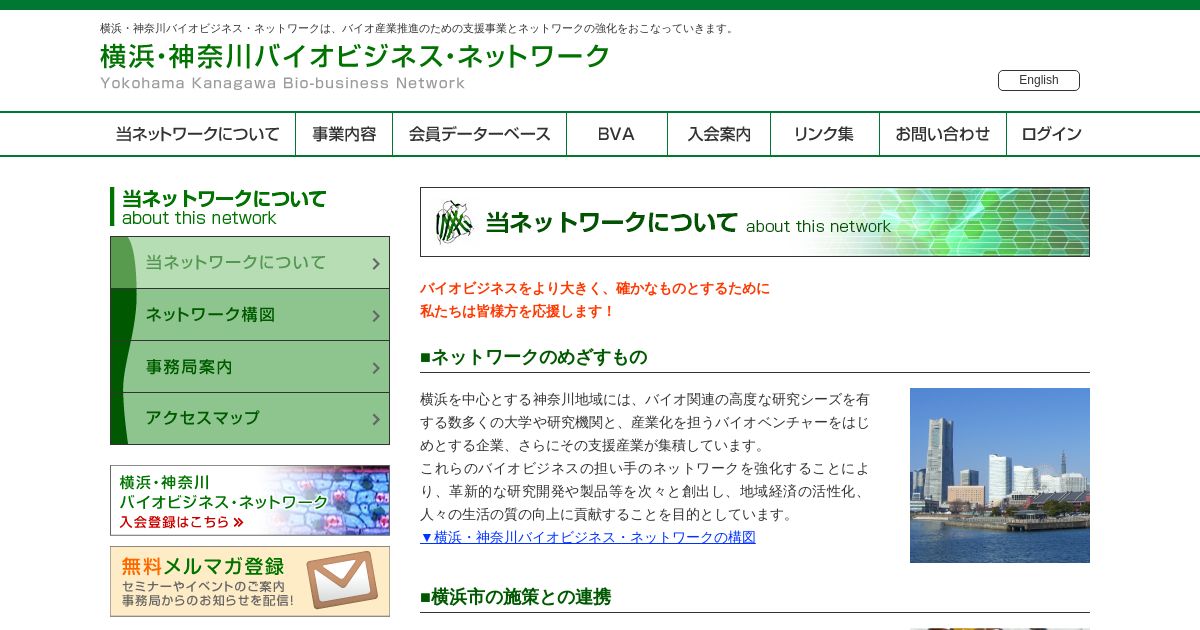This screenshot has height=630, width=1200.
Task: Select sidebar item 当ネットワークについて
Action: [250, 263]
